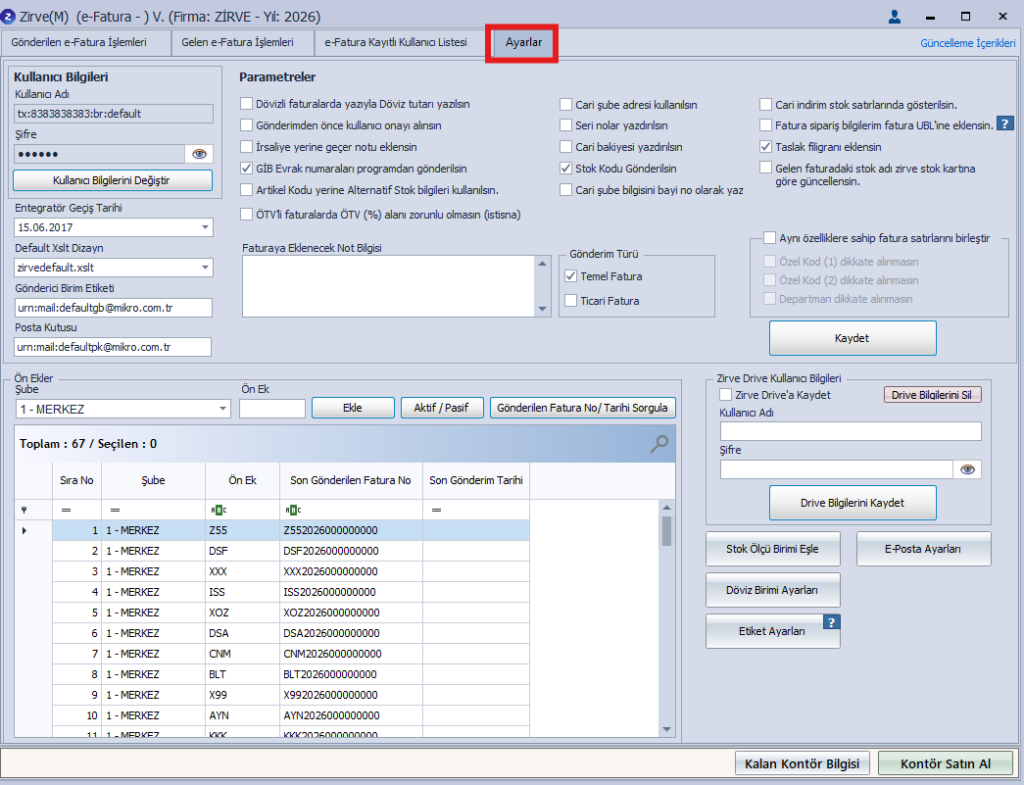Open Default Xslt Dizayn dropdown
The image size is (1024, 785).
(205, 267)
